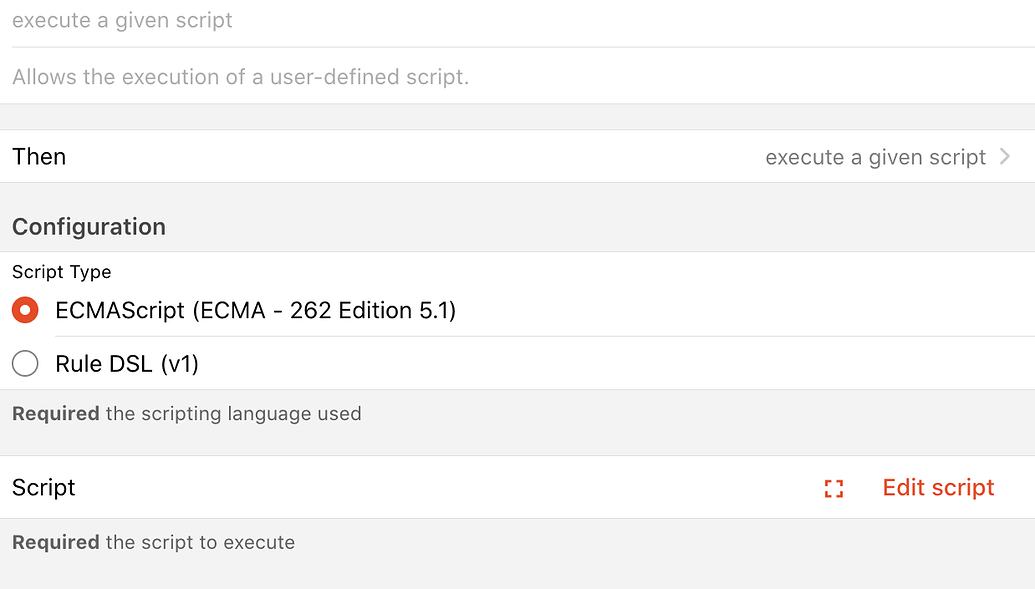The width and height of the screenshot is (1035, 589).
Task: Click bold "Required" before "the scripting language used"
Action: [55, 413]
